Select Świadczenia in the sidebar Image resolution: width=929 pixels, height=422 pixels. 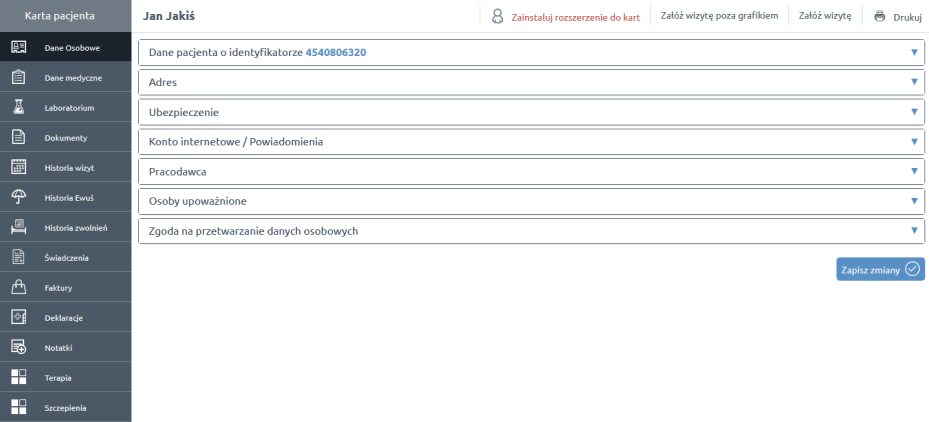66,258
